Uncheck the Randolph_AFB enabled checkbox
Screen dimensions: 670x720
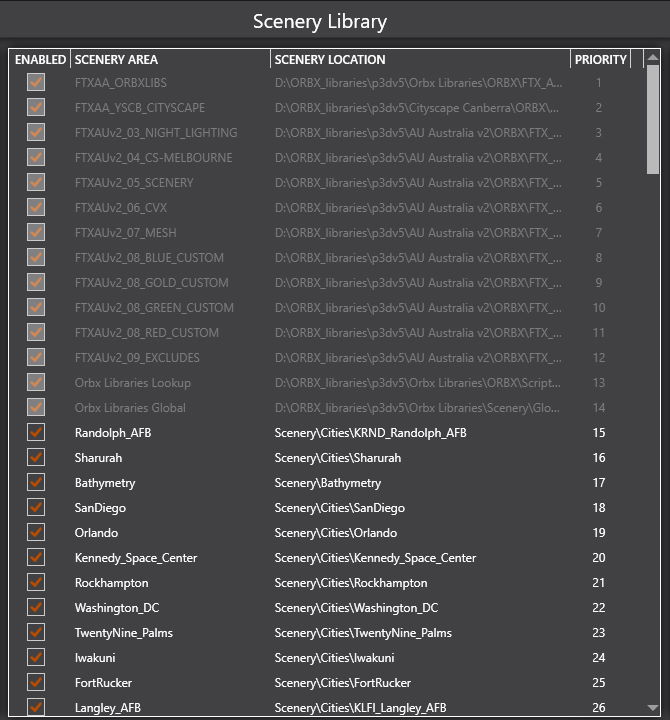tap(36, 433)
